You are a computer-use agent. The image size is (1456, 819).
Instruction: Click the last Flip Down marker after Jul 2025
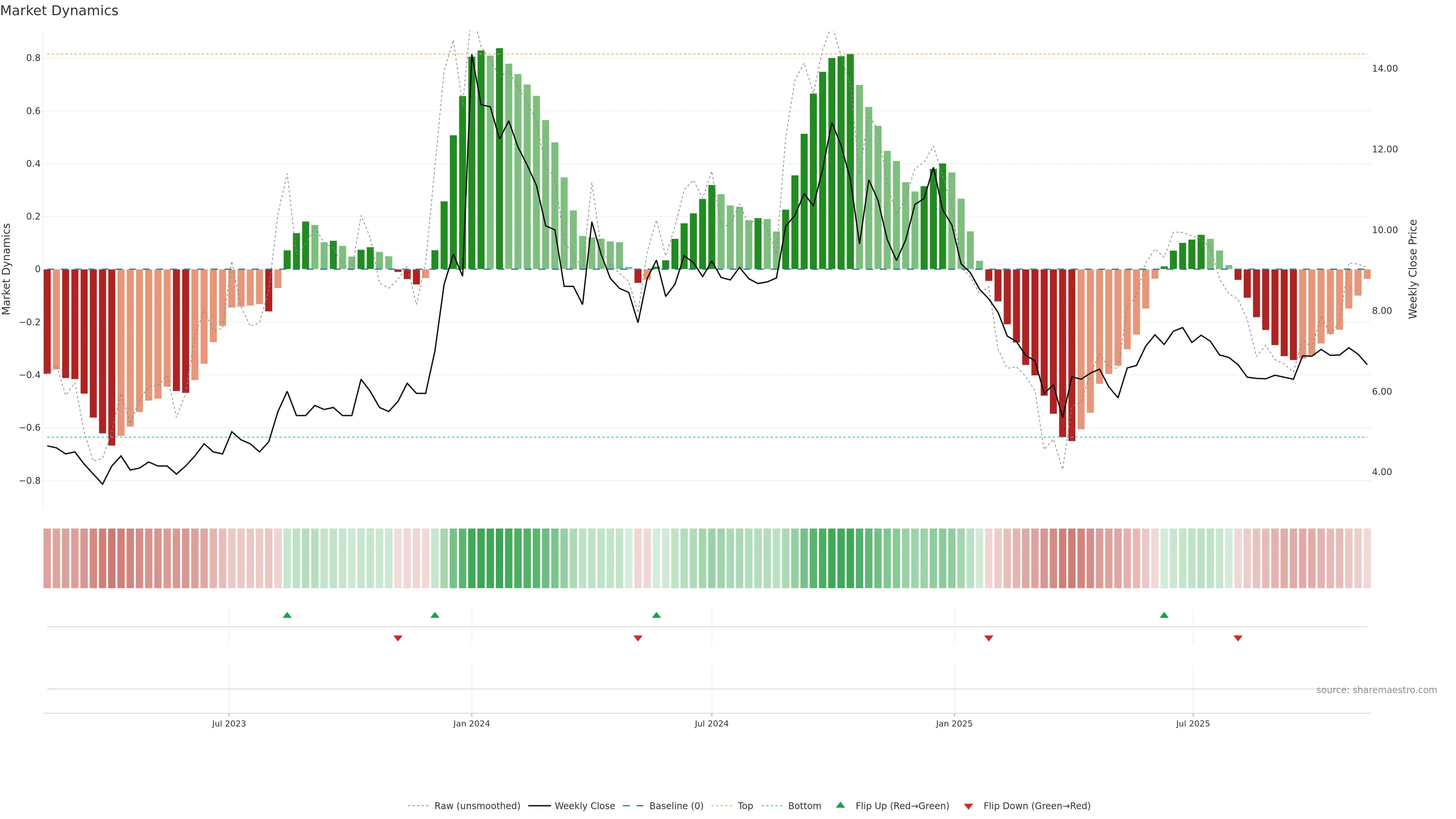click(x=1238, y=638)
